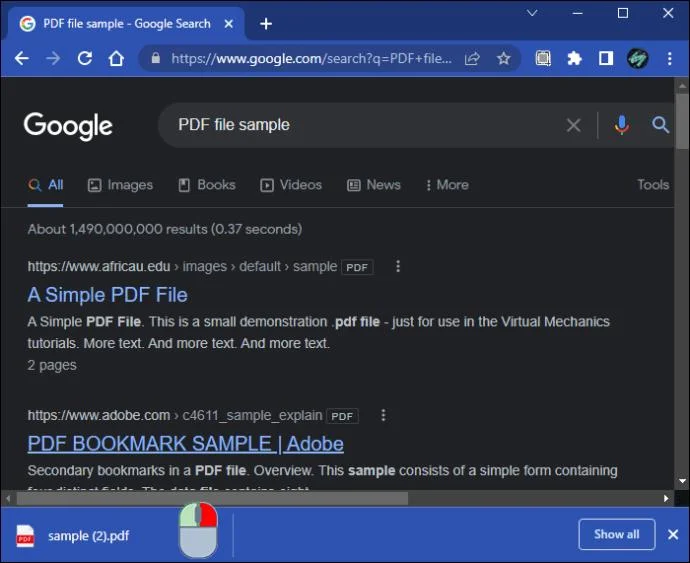Click the scroll up arrow
The image size is (690, 563).
click(x=683, y=86)
